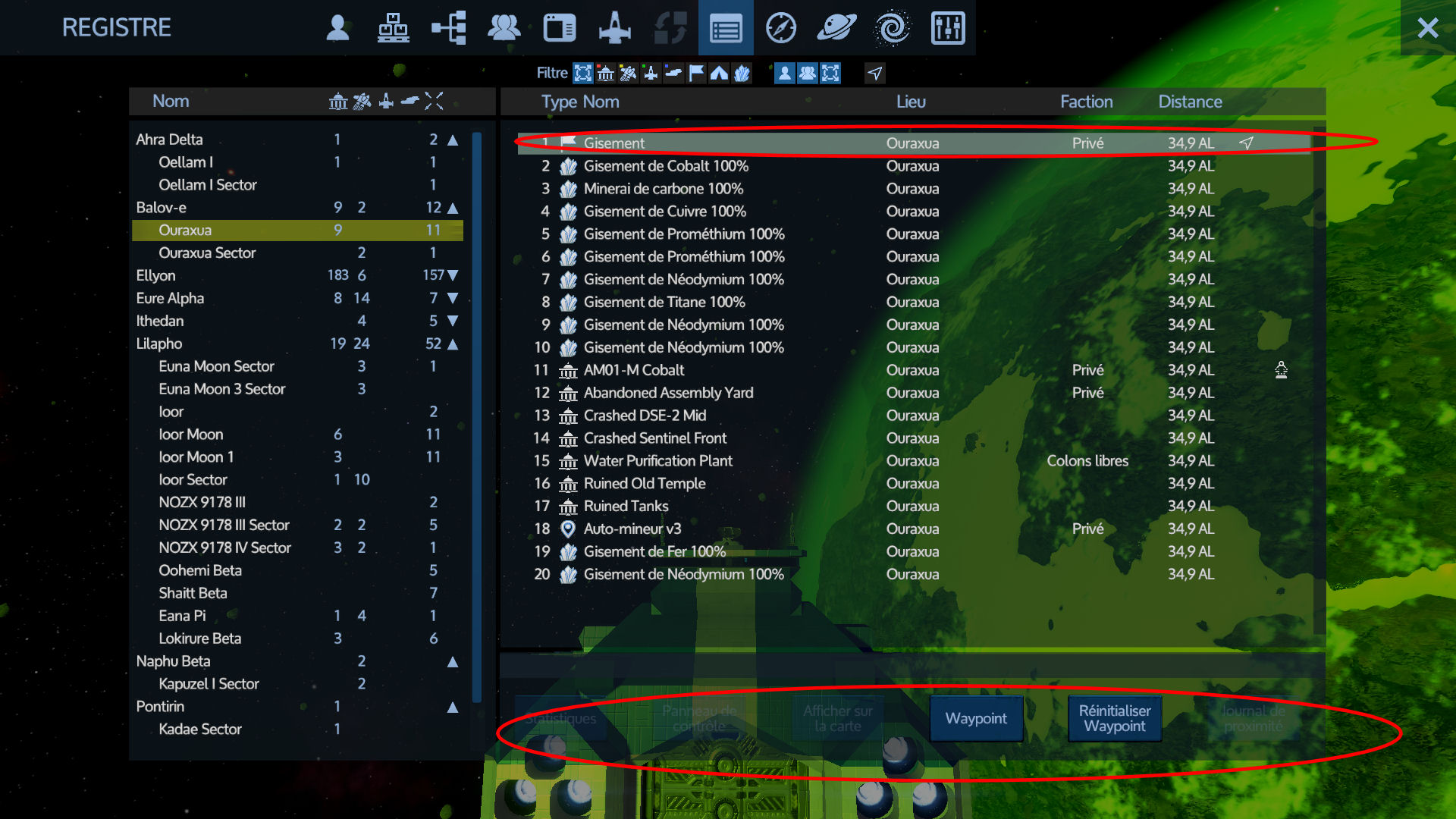1456x819 pixels.
Task: Collapse the Naphu Beta system
Action: [x=453, y=661]
